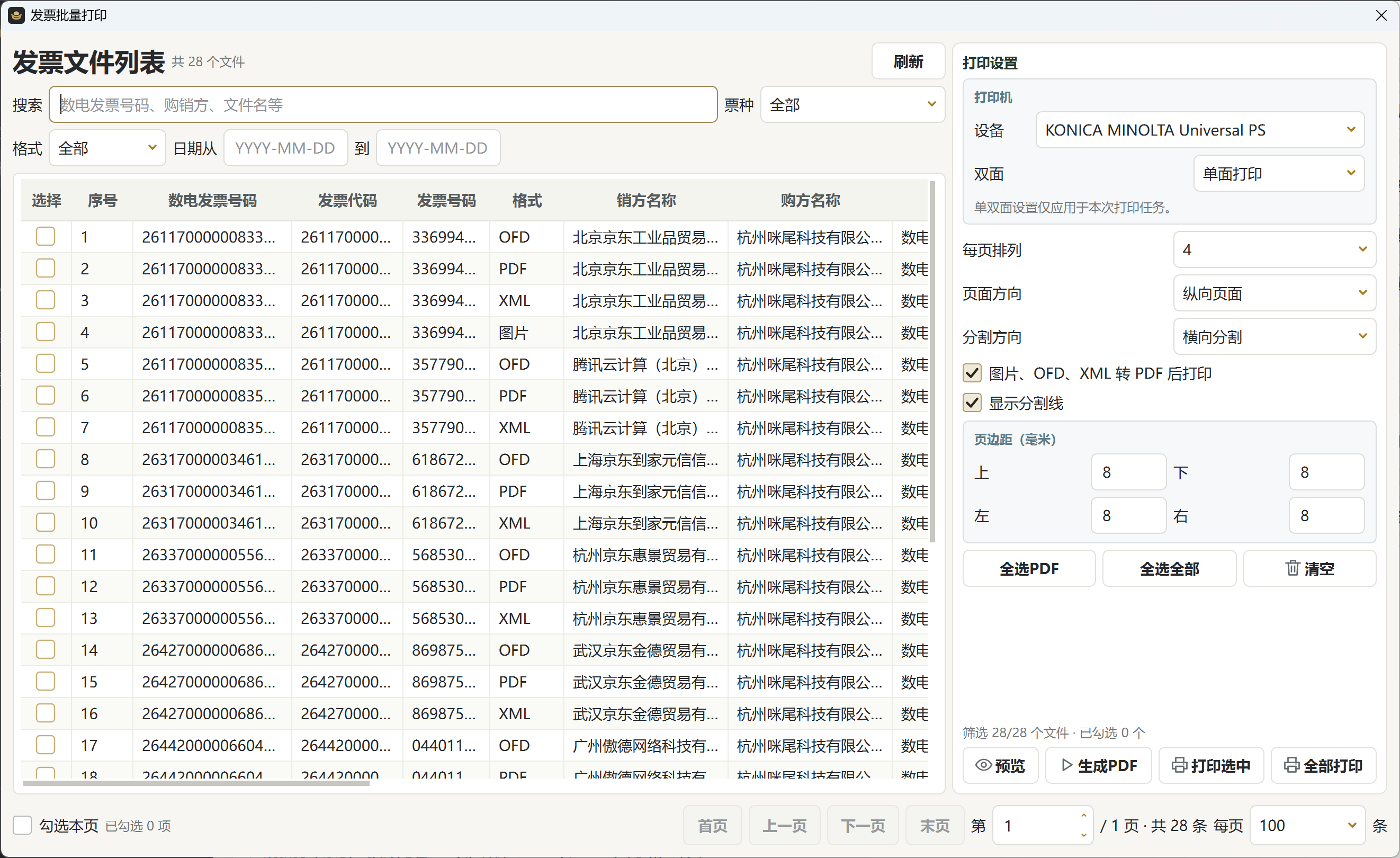Click the 全选PDF button
Viewport: 1400px width, 858px height.
pos(1029,568)
